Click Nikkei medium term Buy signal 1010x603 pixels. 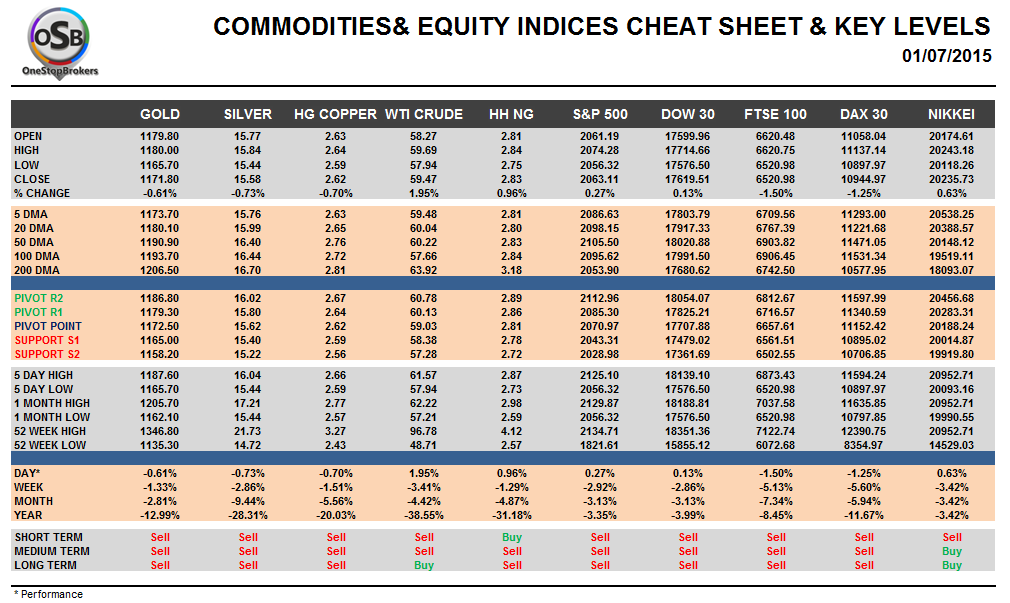pos(951,551)
